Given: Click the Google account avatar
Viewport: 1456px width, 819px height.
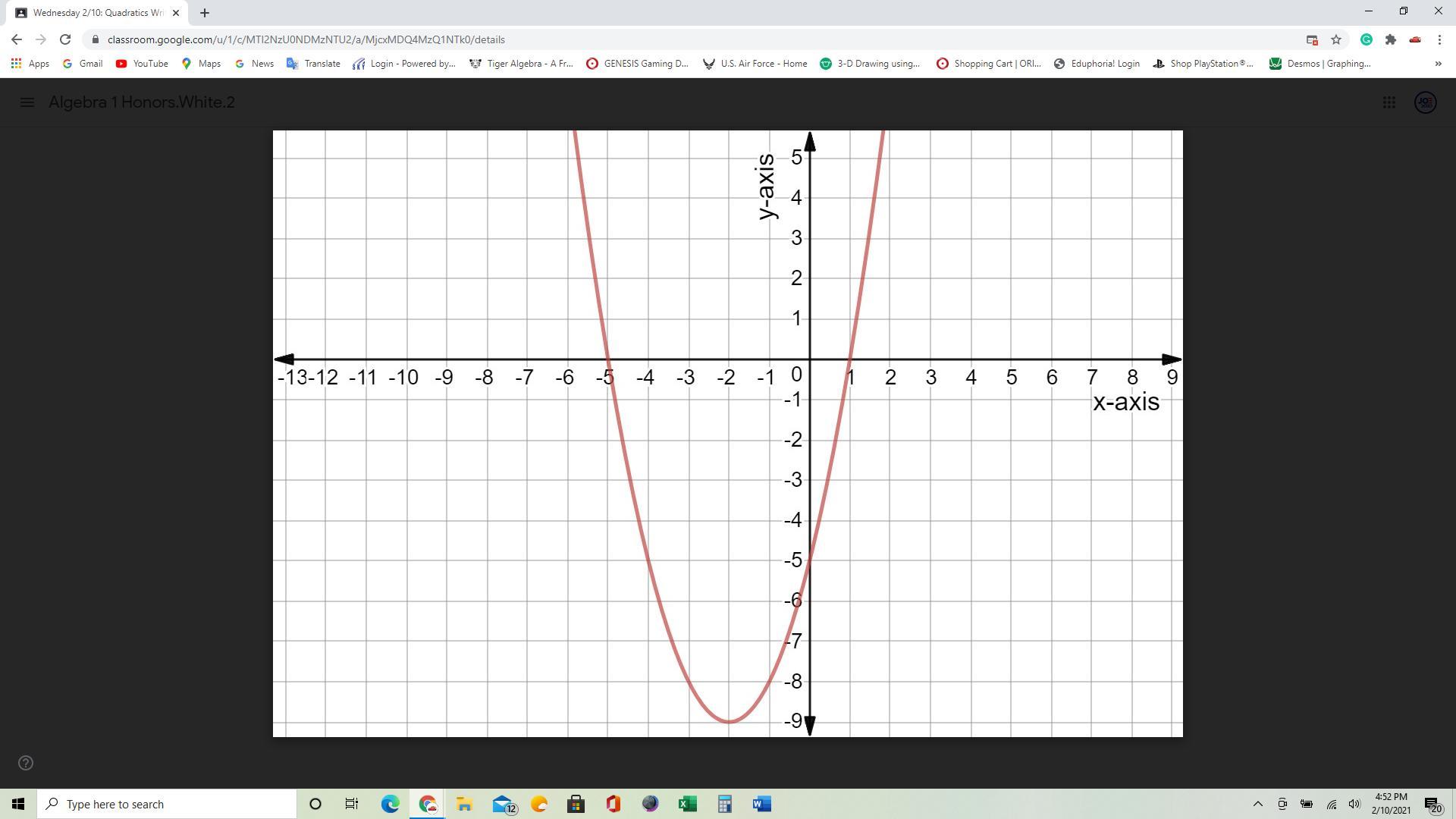Looking at the screenshot, I should coord(1426,102).
